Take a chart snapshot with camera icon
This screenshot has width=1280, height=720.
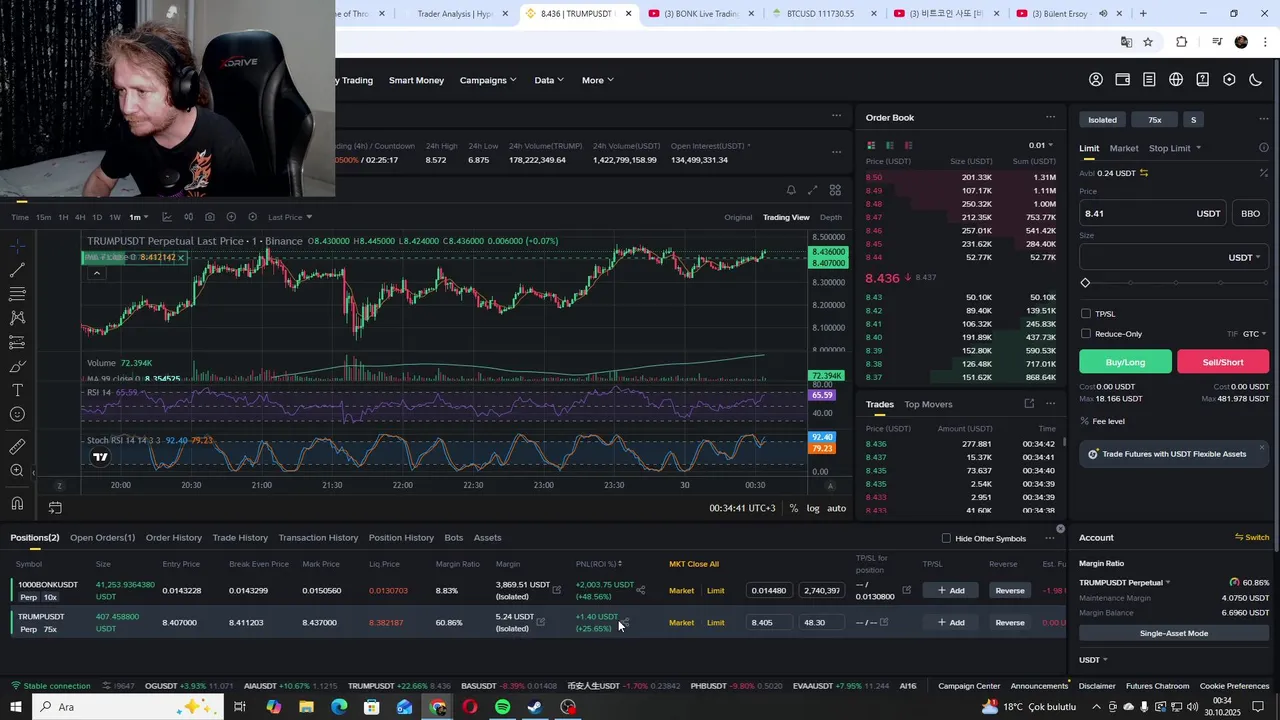209,217
